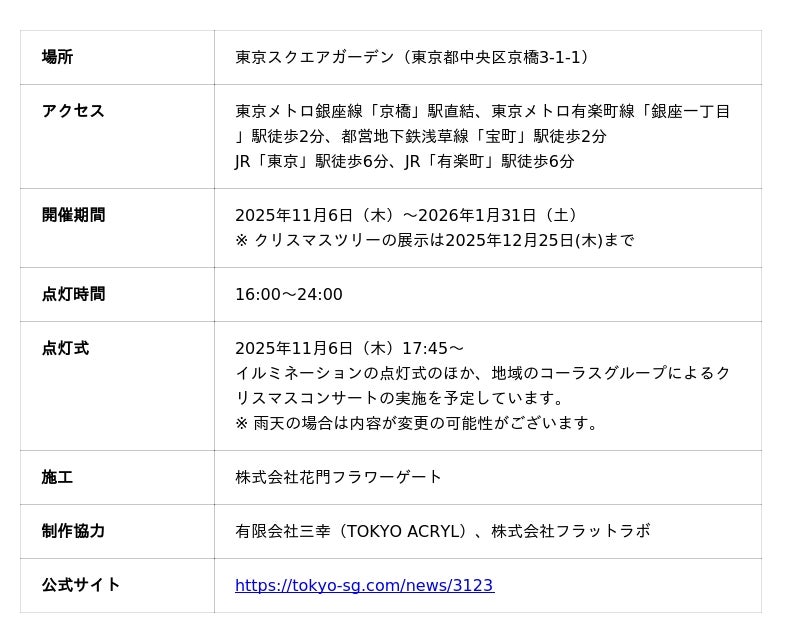The width and height of the screenshot is (800, 643).
Task: Click the 16:00〜24:00 lighting time
Action: click(x=289, y=294)
